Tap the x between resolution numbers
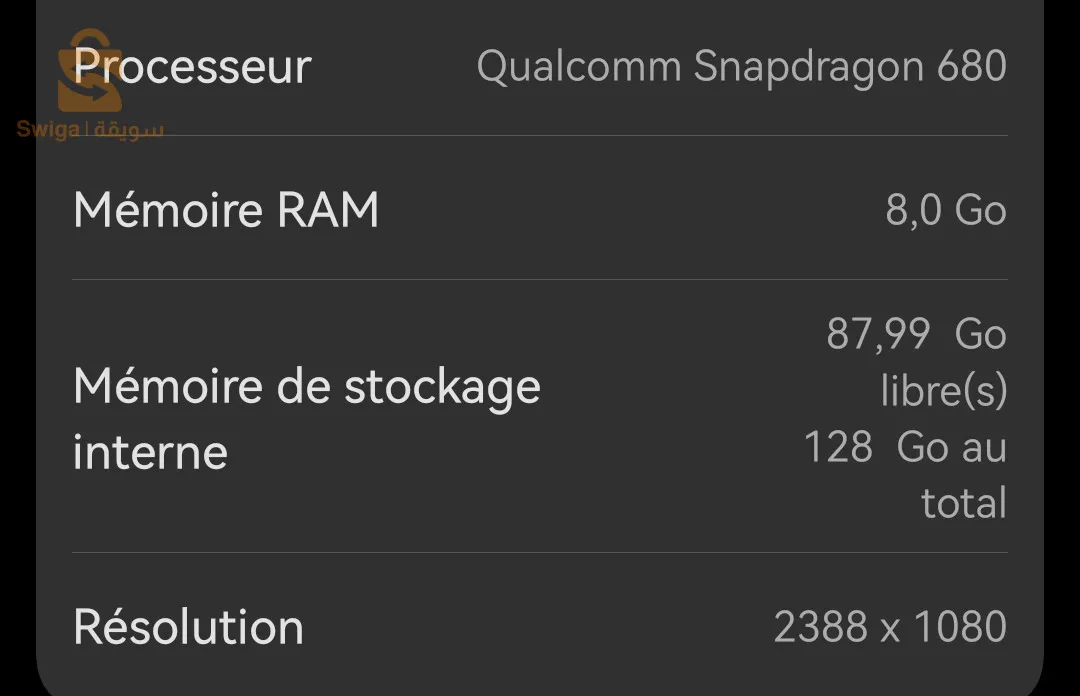Image resolution: width=1080 pixels, height=696 pixels. click(890, 629)
